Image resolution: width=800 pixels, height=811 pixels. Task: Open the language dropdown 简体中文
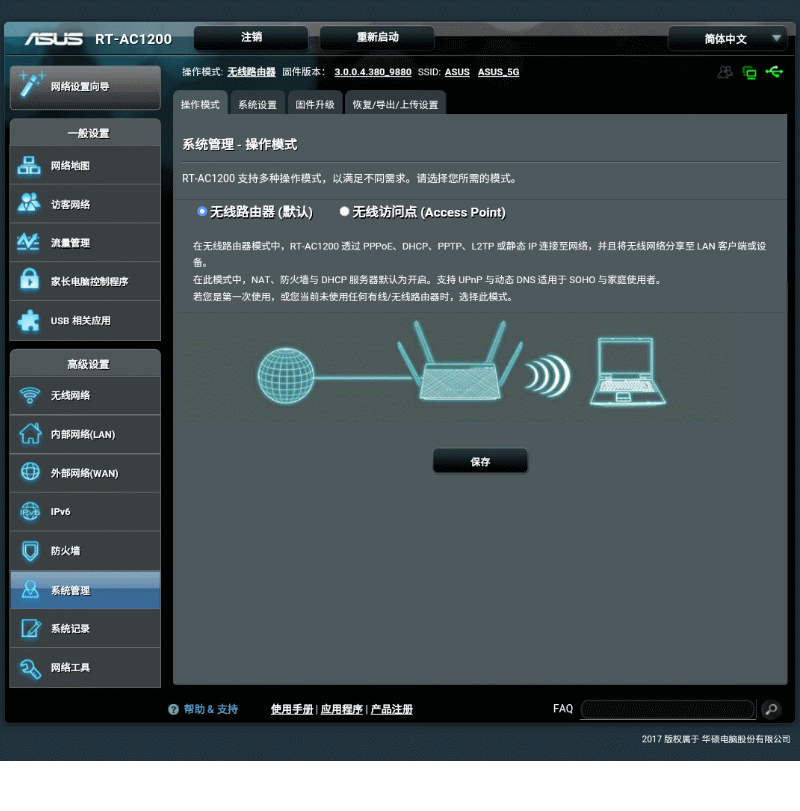728,39
